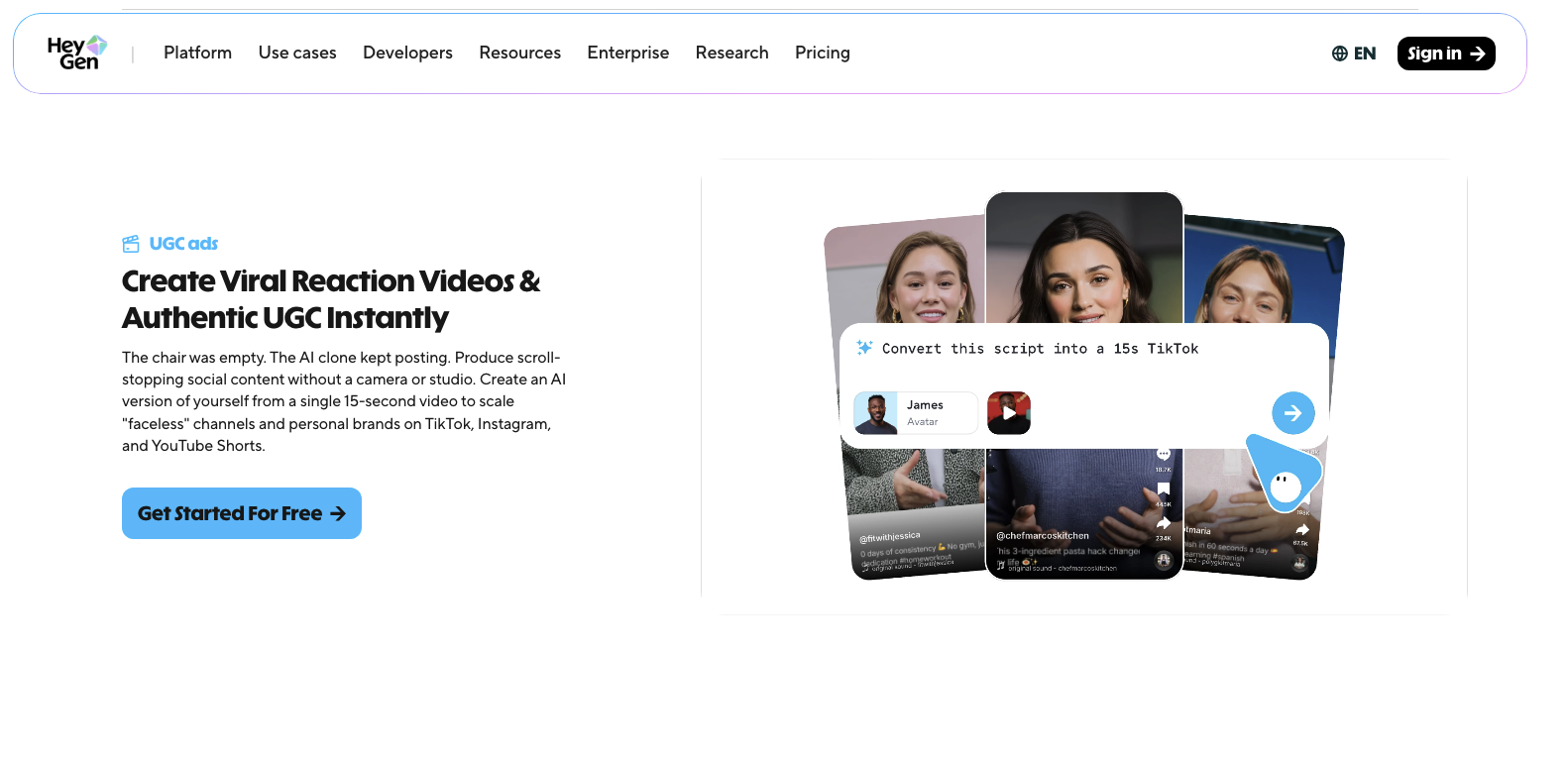Select the James avatar chip
The height and width of the screenshot is (762, 1568).
(x=916, y=413)
